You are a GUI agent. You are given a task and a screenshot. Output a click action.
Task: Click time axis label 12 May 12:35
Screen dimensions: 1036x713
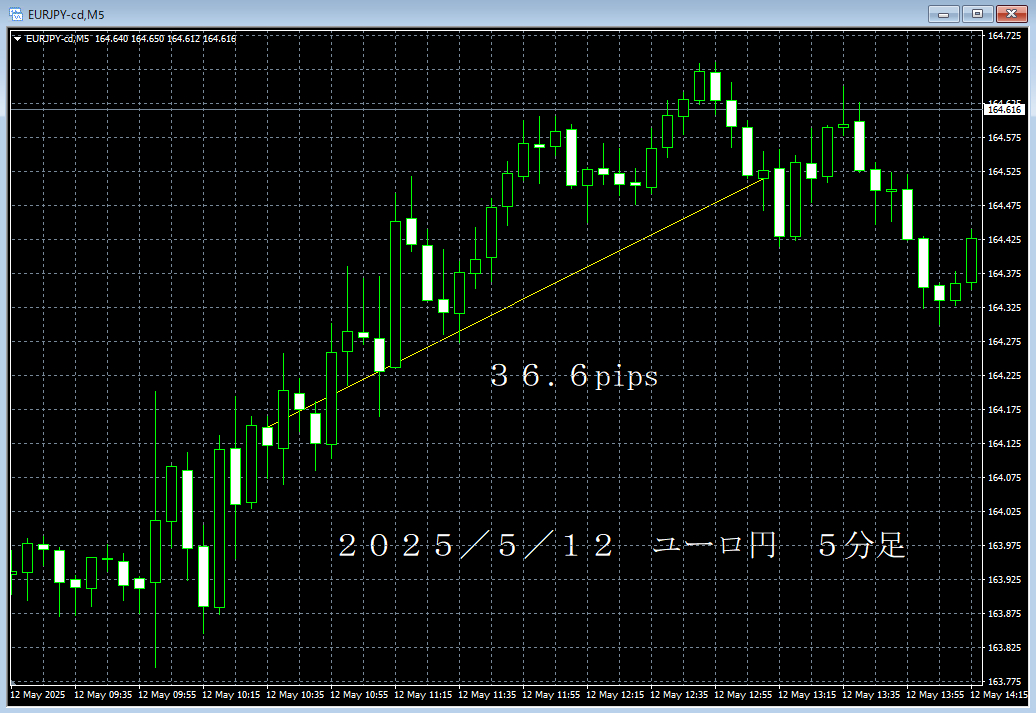pyautogui.click(x=679, y=694)
